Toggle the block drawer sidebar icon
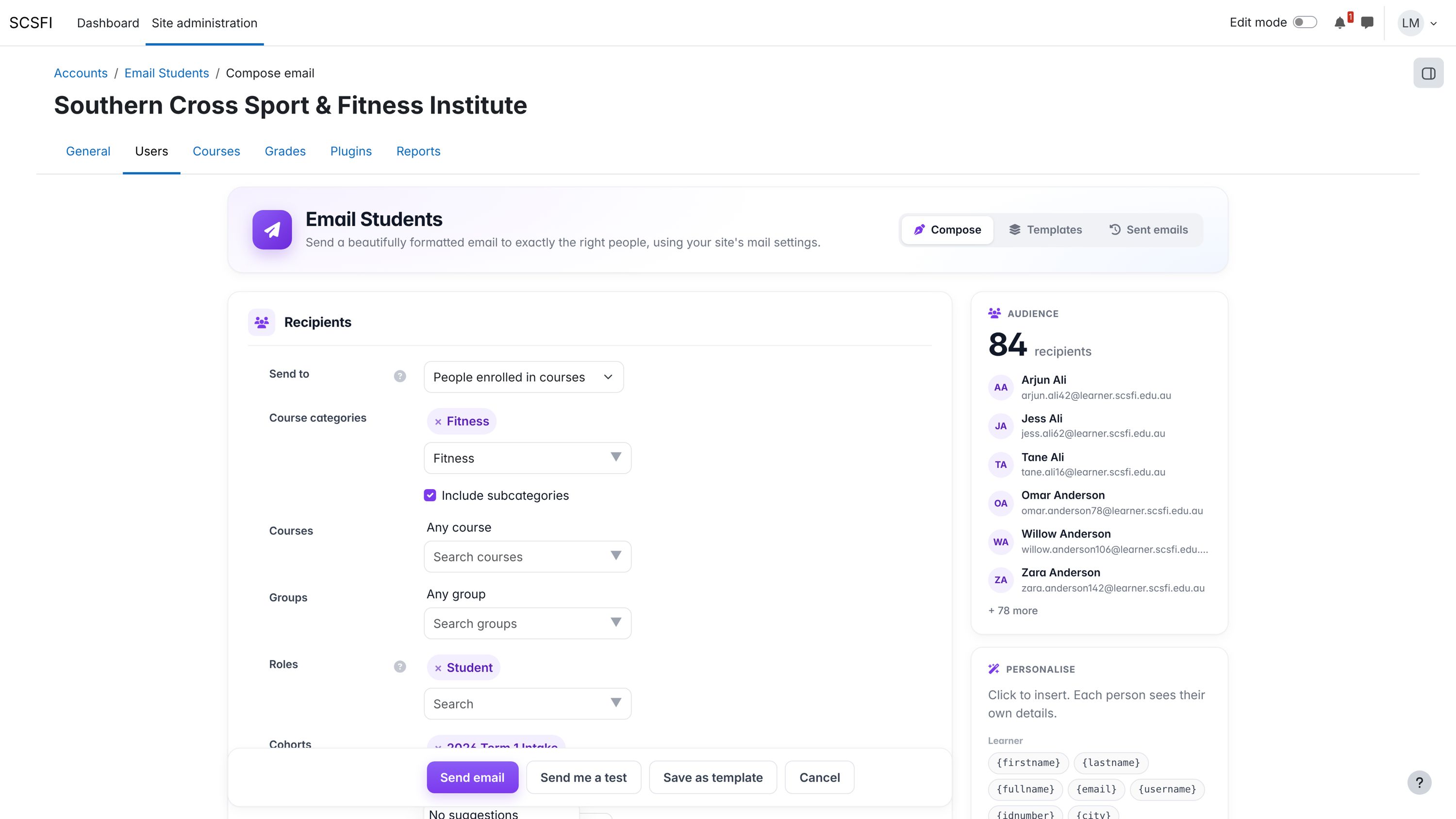The image size is (1456, 819). (1428, 73)
